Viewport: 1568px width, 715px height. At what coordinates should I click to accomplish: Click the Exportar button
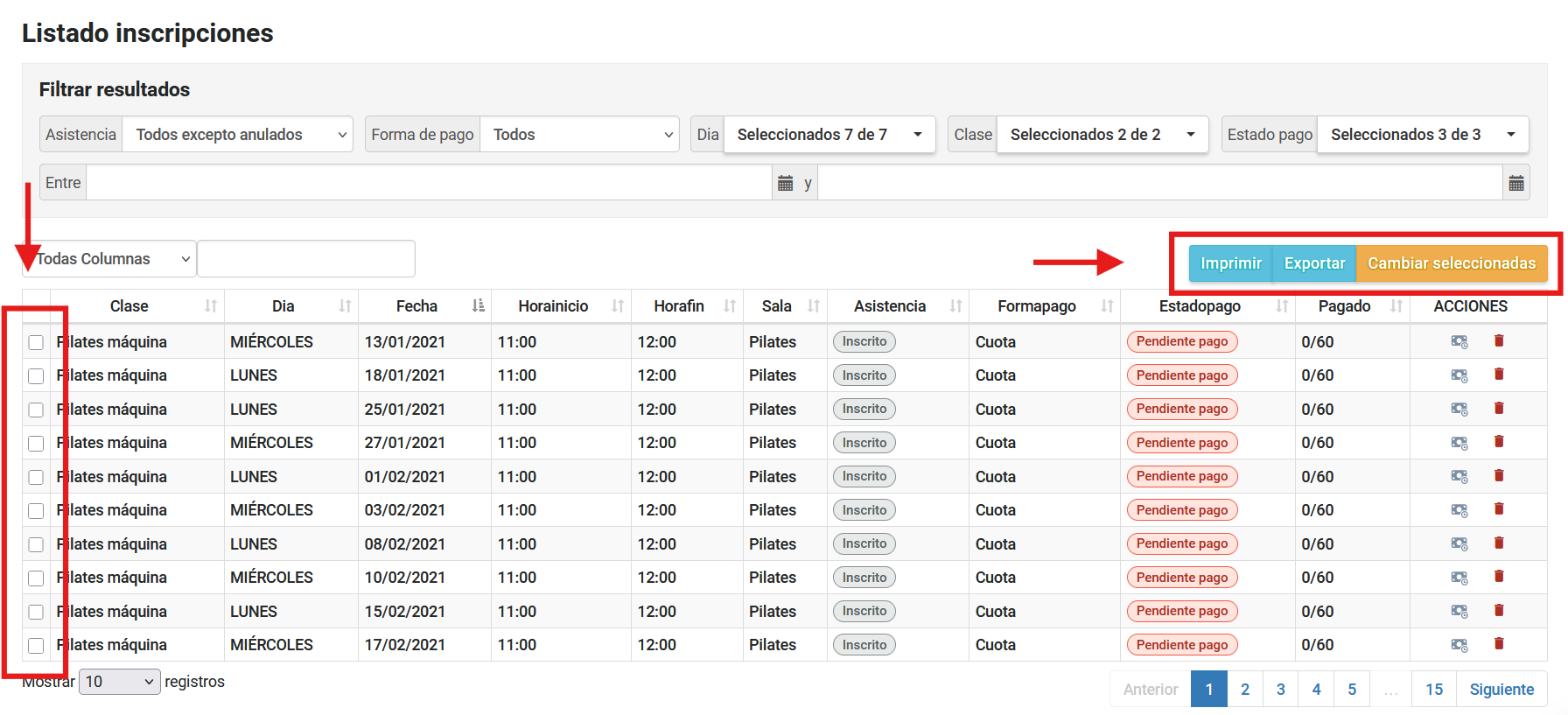click(x=1313, y=263)
